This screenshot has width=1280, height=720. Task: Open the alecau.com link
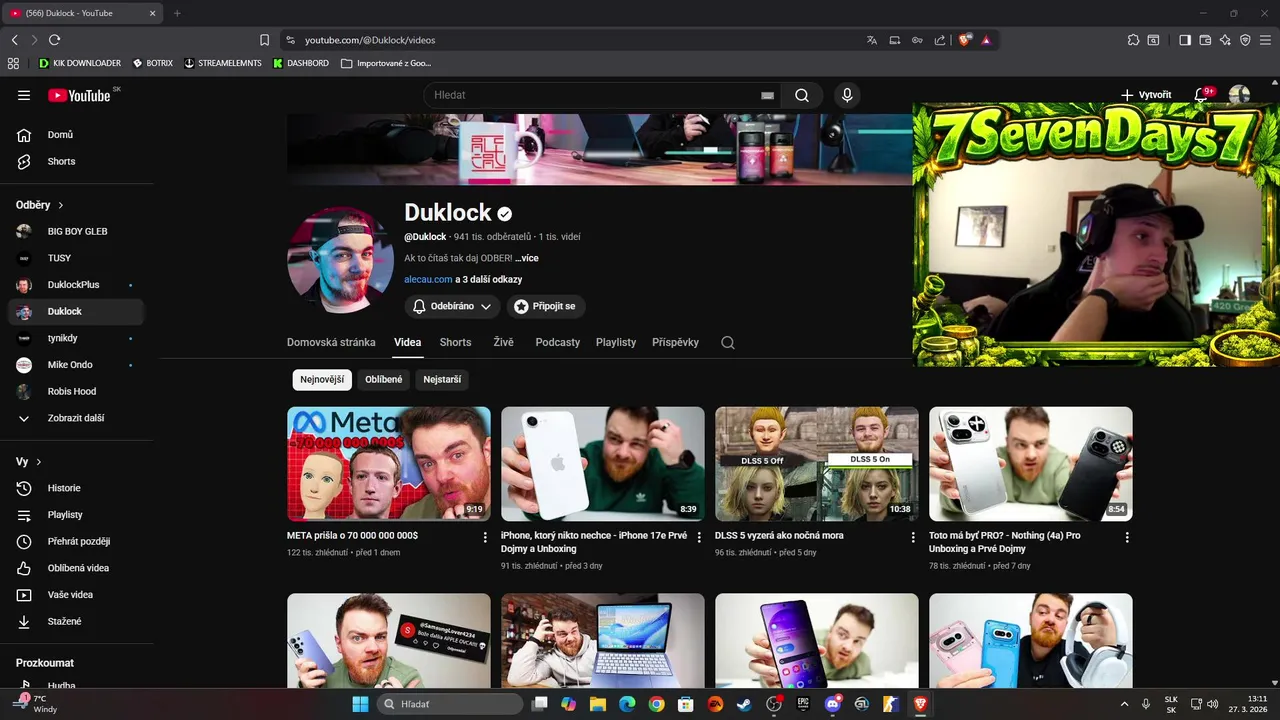click(x=428, y=280)
